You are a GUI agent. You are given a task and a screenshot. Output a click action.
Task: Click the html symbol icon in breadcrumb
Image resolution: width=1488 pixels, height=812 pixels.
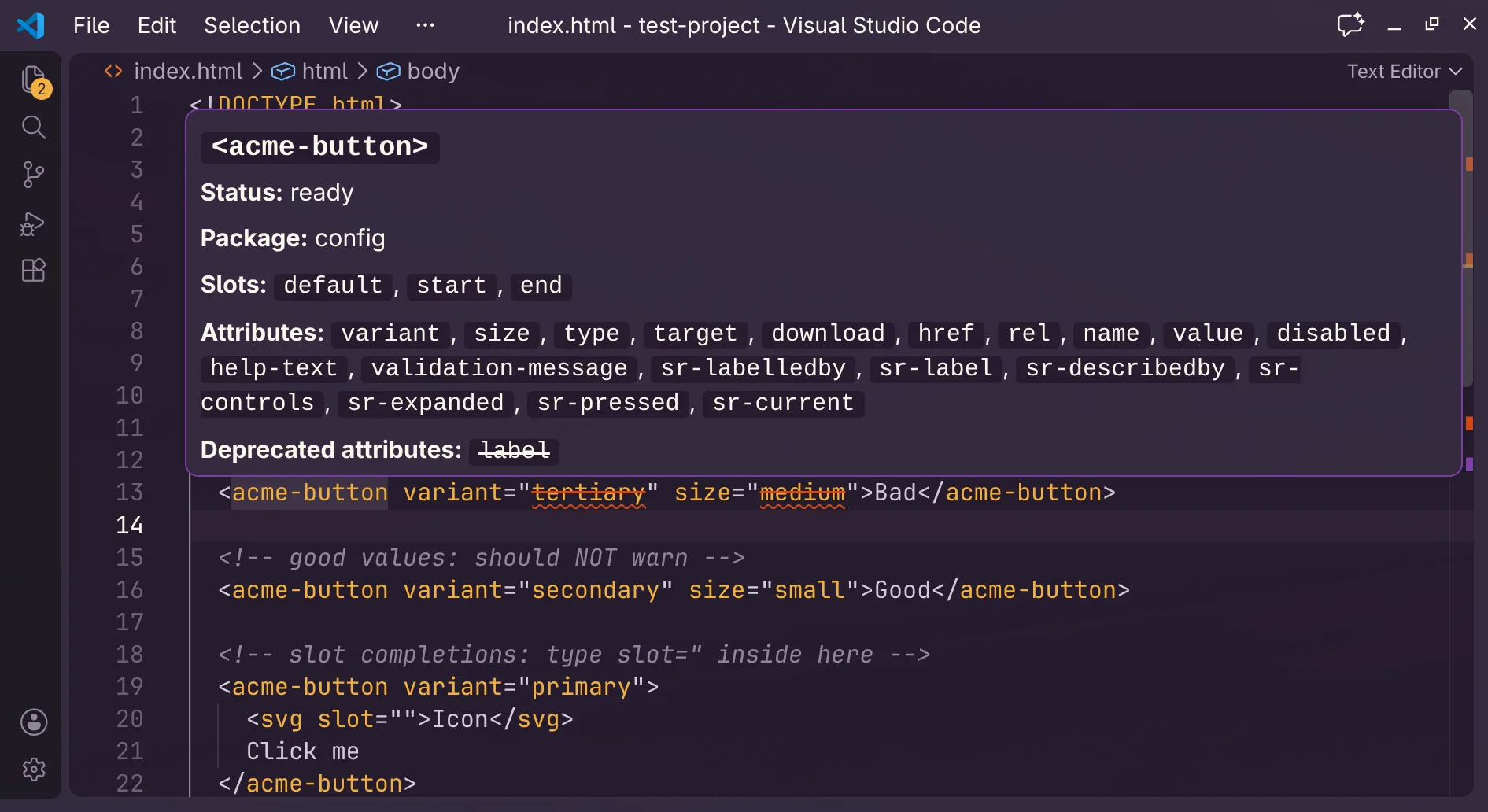coord(283,72)
